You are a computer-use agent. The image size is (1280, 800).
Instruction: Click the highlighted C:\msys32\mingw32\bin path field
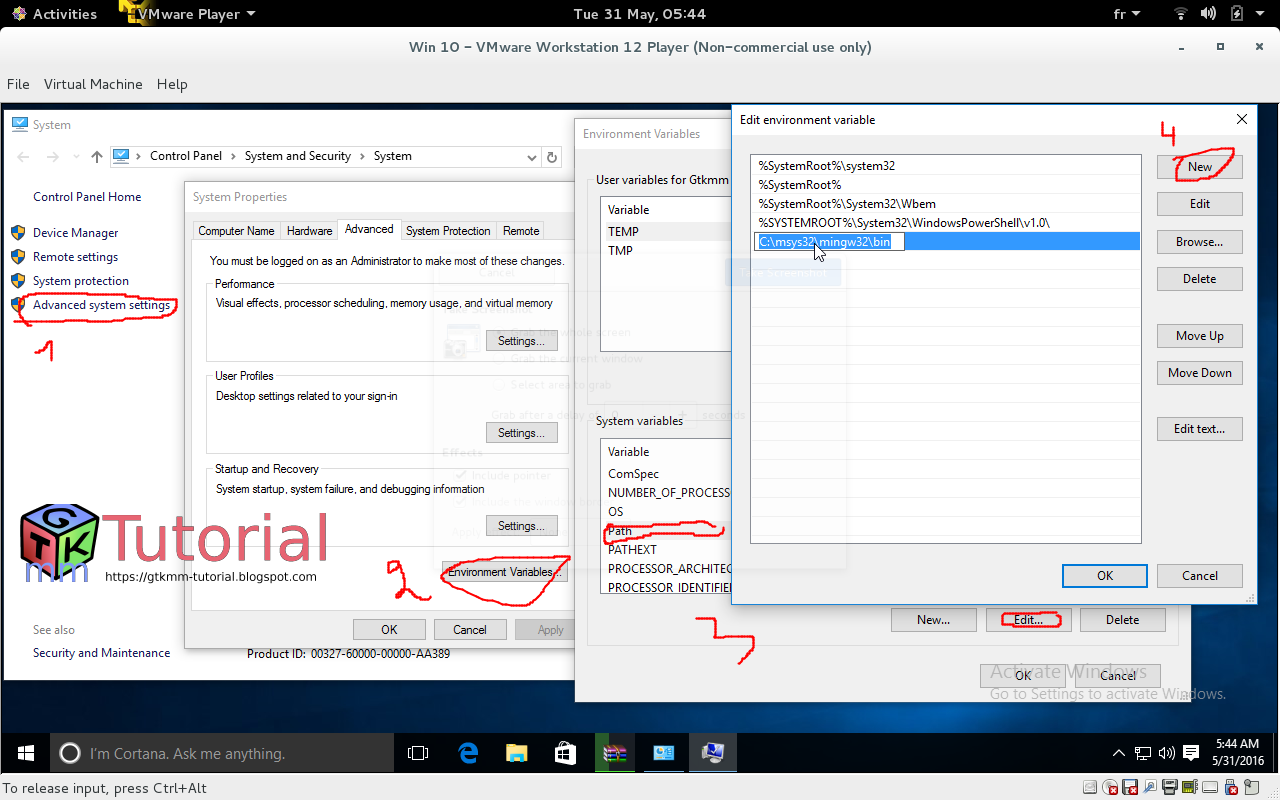(830, 241)
